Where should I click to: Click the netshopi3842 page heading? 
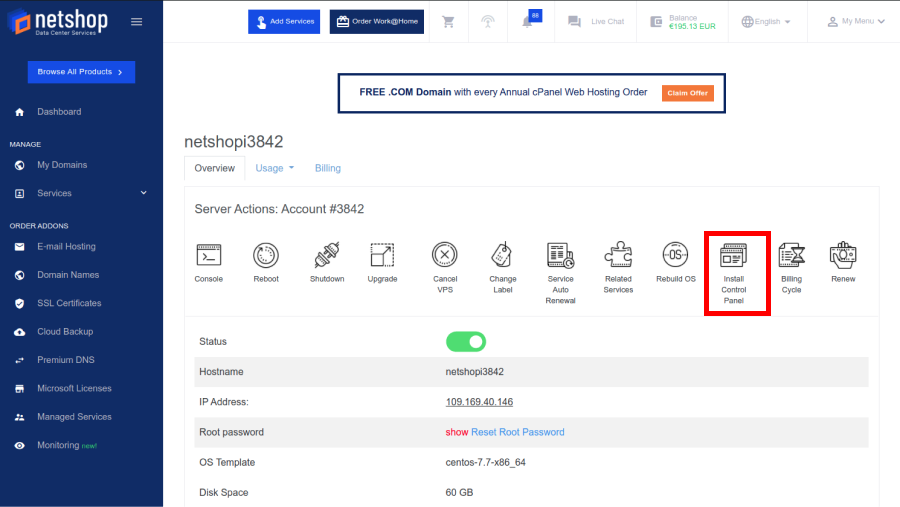coord(234,142)
